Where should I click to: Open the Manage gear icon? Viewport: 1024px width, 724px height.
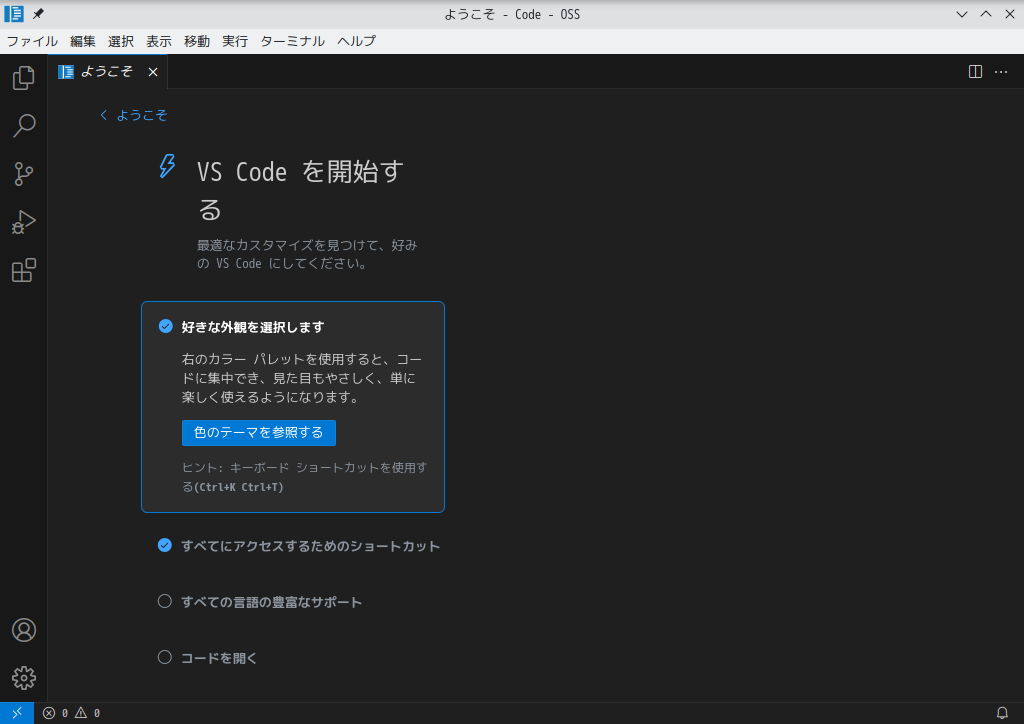(x=24, y=678)
